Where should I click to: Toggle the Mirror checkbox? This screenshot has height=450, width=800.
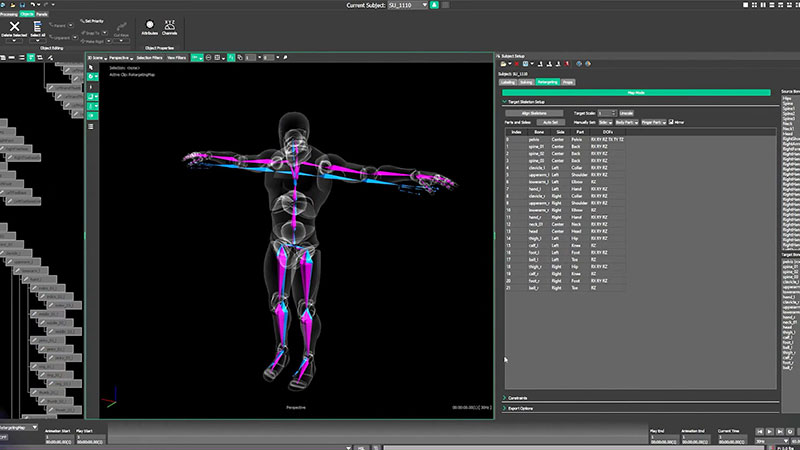[x=671, y=121]
